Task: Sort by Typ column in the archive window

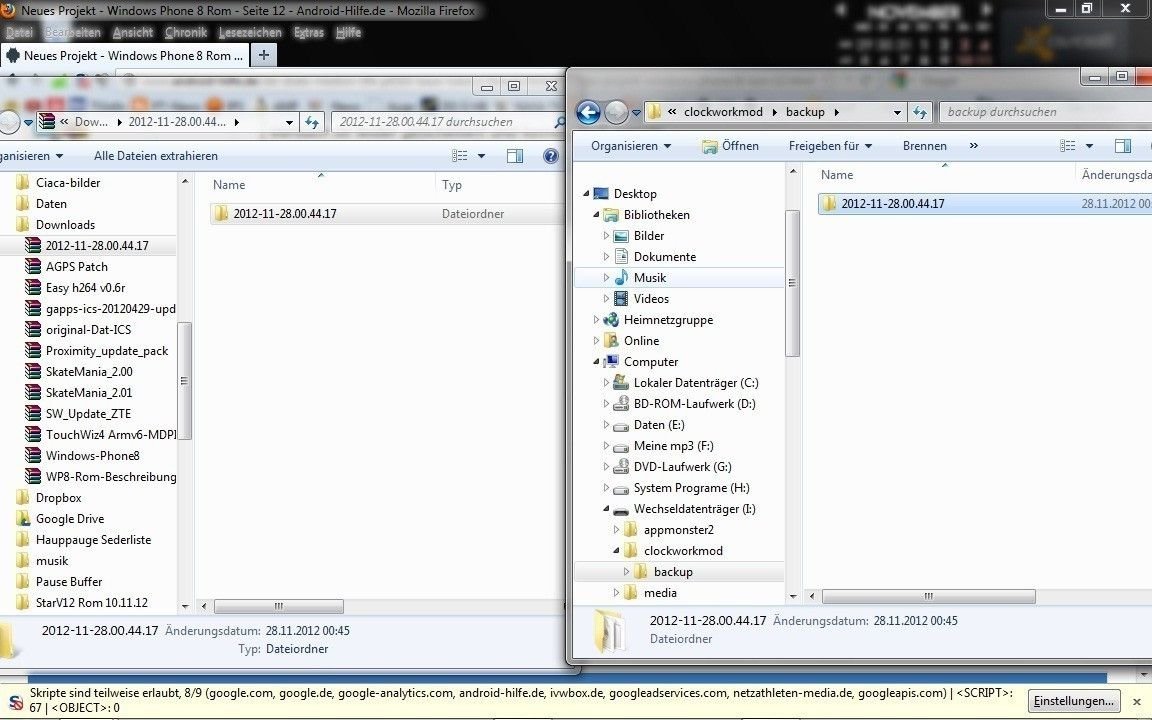Action: (452, 185)
